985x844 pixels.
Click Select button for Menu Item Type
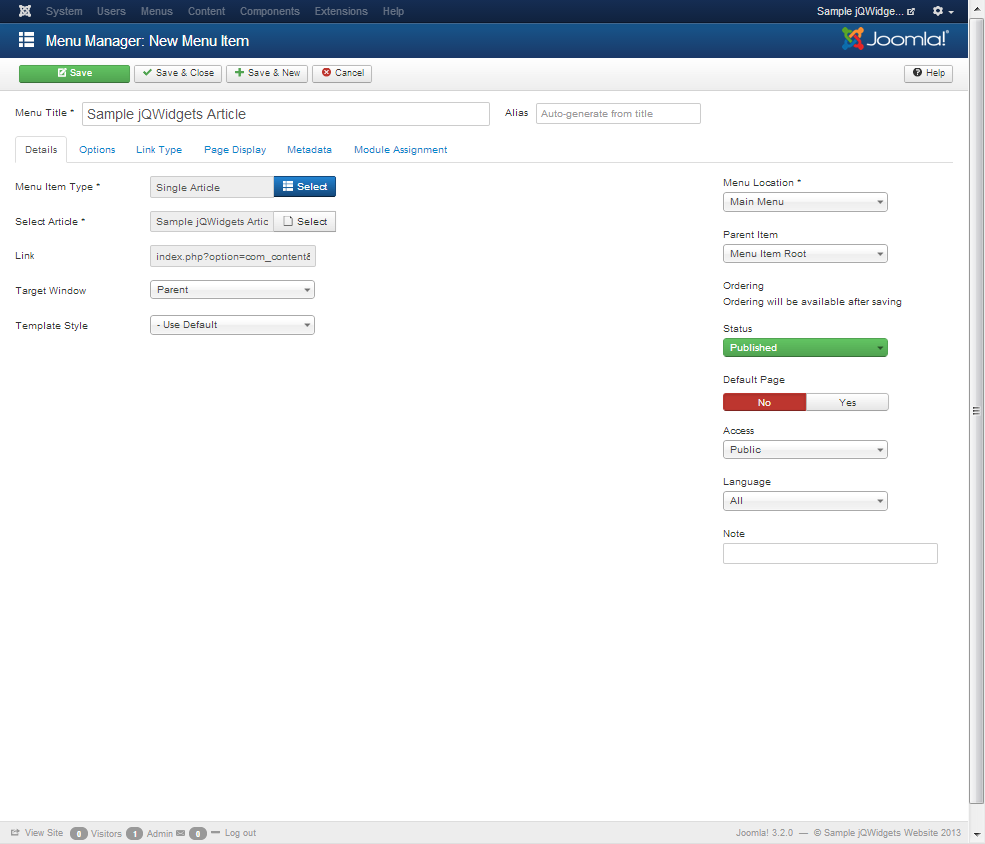305,187
